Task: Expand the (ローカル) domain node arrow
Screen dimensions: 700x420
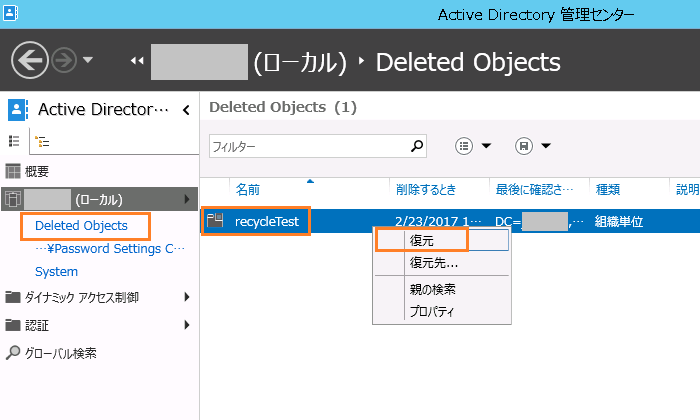Action: [187, 199]
